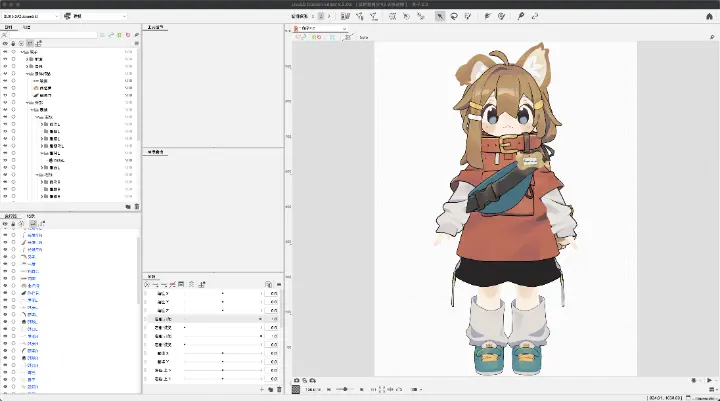
Task: Open the display options dropdown below canvas
Action: point(416,389)
